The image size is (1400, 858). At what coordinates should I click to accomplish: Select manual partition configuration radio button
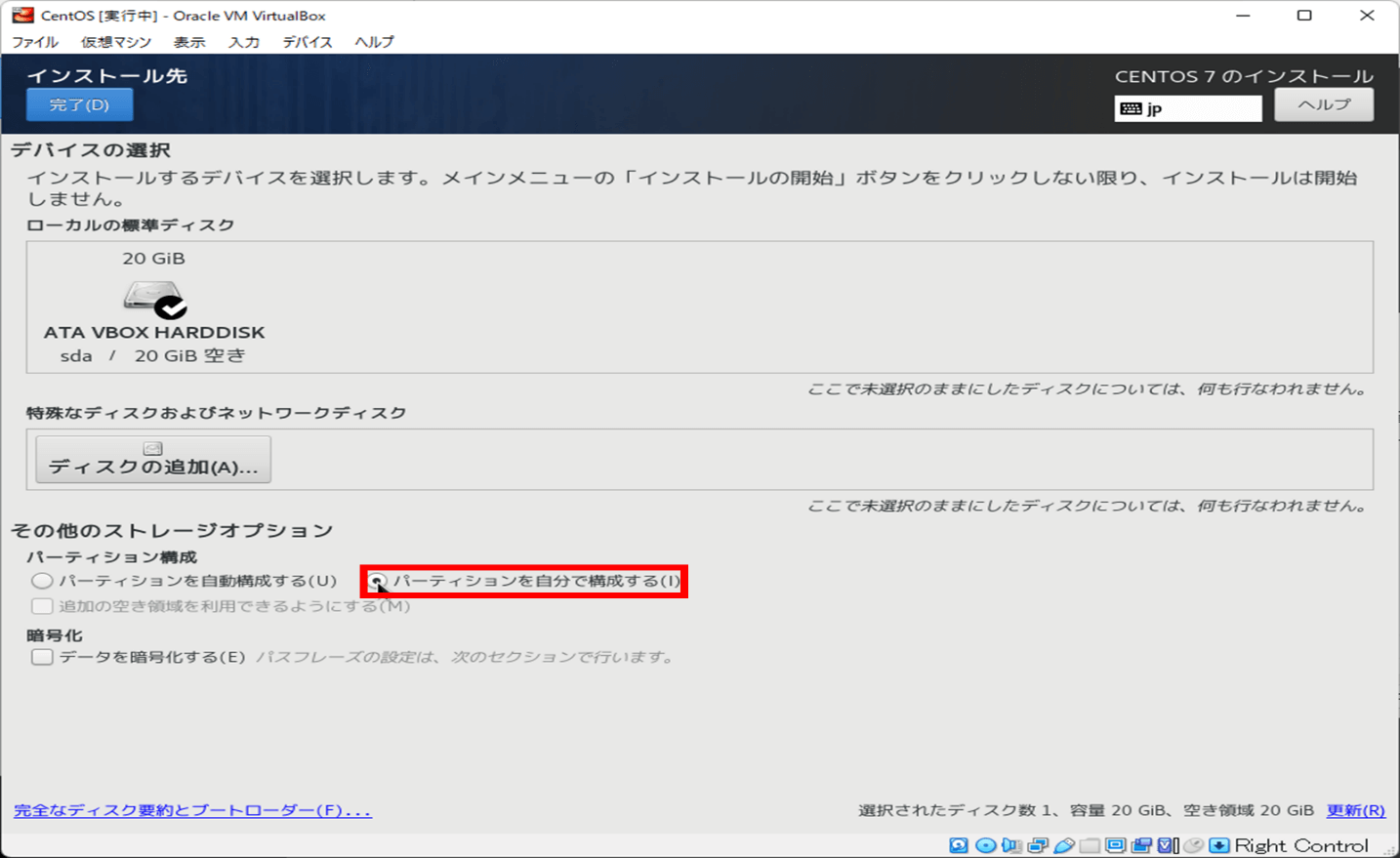click(x=376, y=581)
